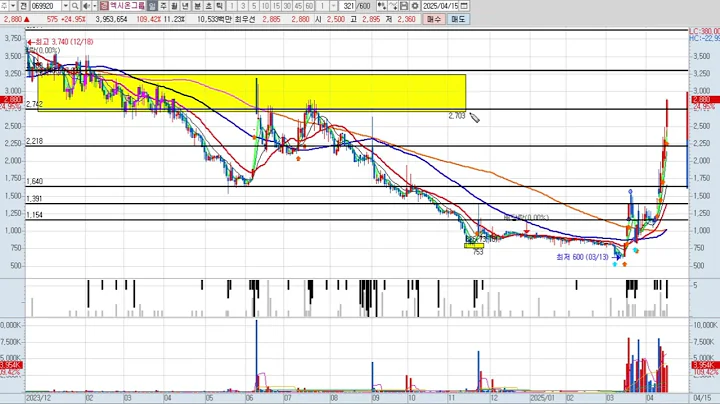Select the 분 (minute) chart period
720x404 pixels.
(197, 6)
